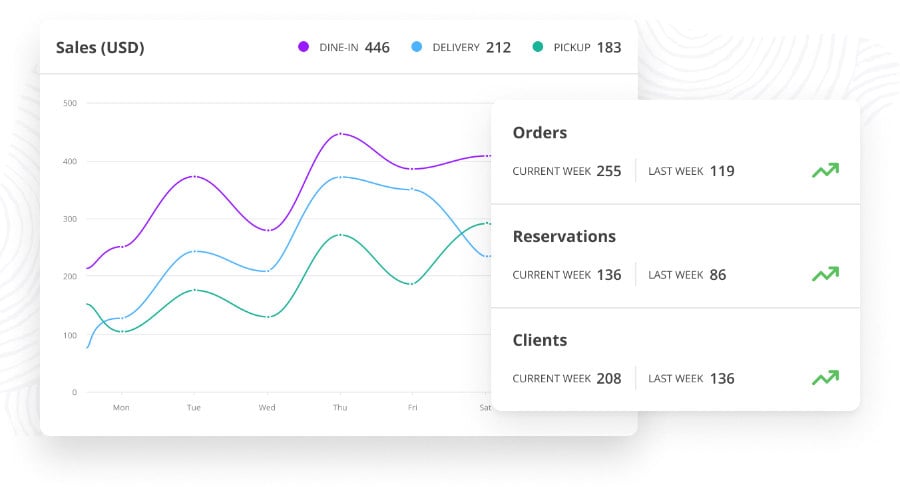Click the Thursday peak point on purple line
The width and height of the screenshot is (900, 496).
click(x=340, y=134)
